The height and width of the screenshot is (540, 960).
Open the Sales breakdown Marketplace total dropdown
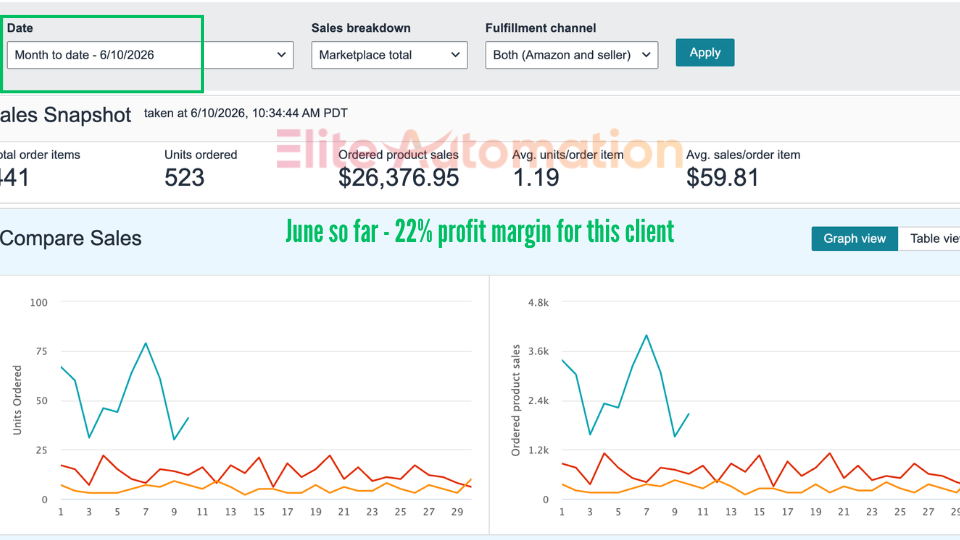[x=389, y=55]
